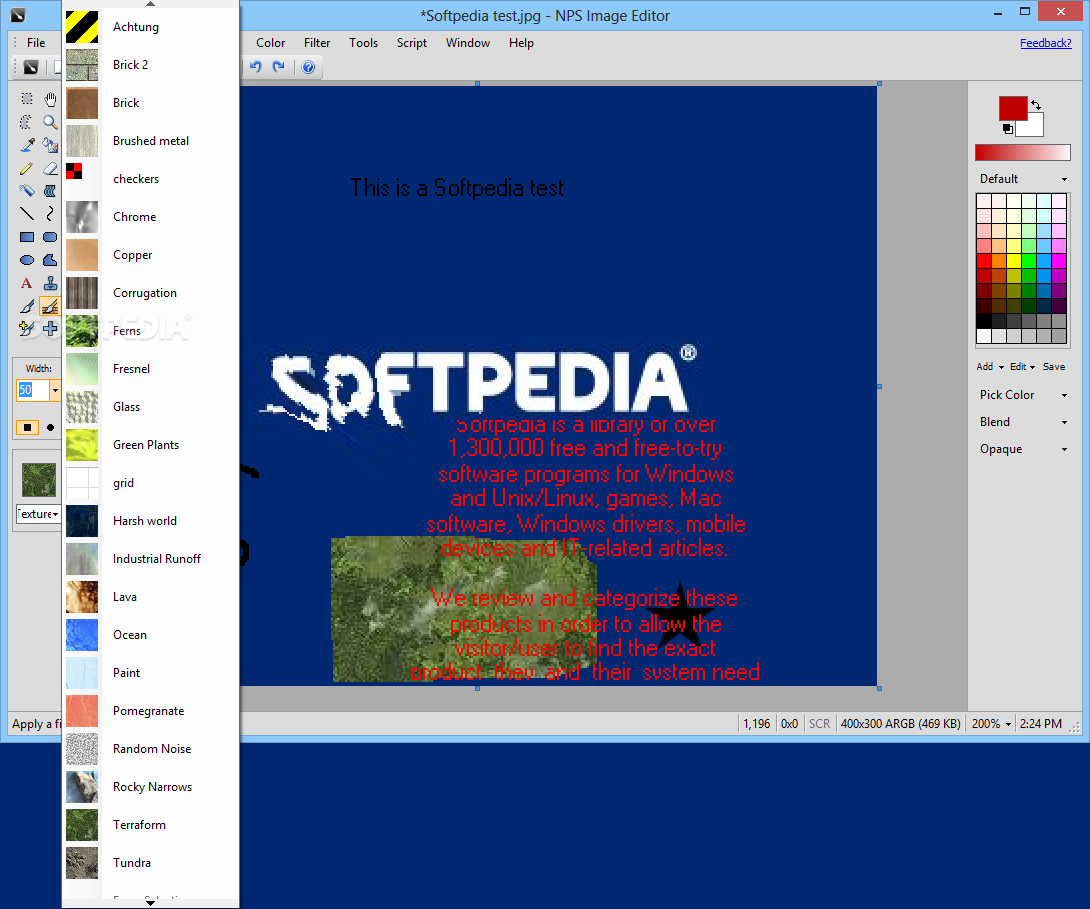The image size is (1090, 909).
Task: Open the Help menu
Action: coord(521,42)
